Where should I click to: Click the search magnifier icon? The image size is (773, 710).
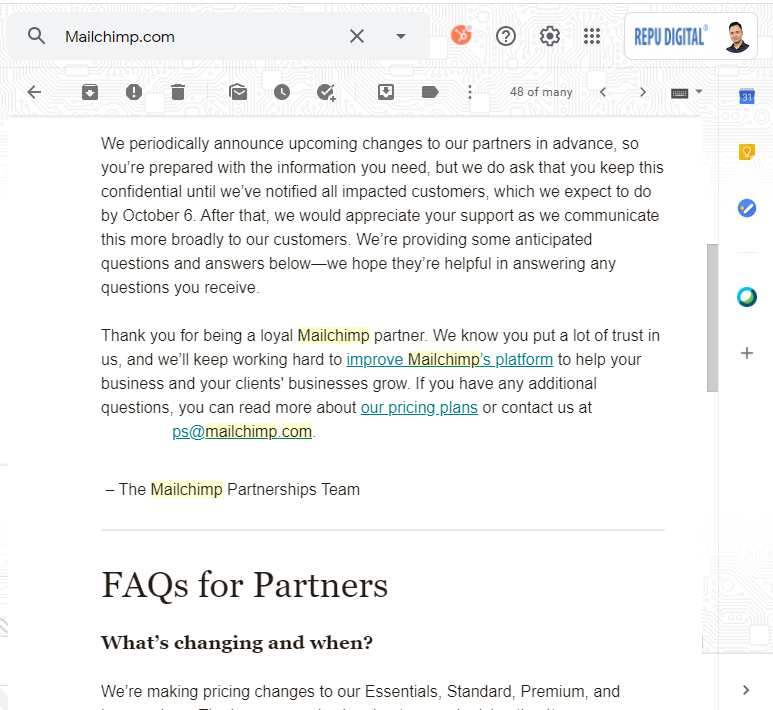click(36, 36)
